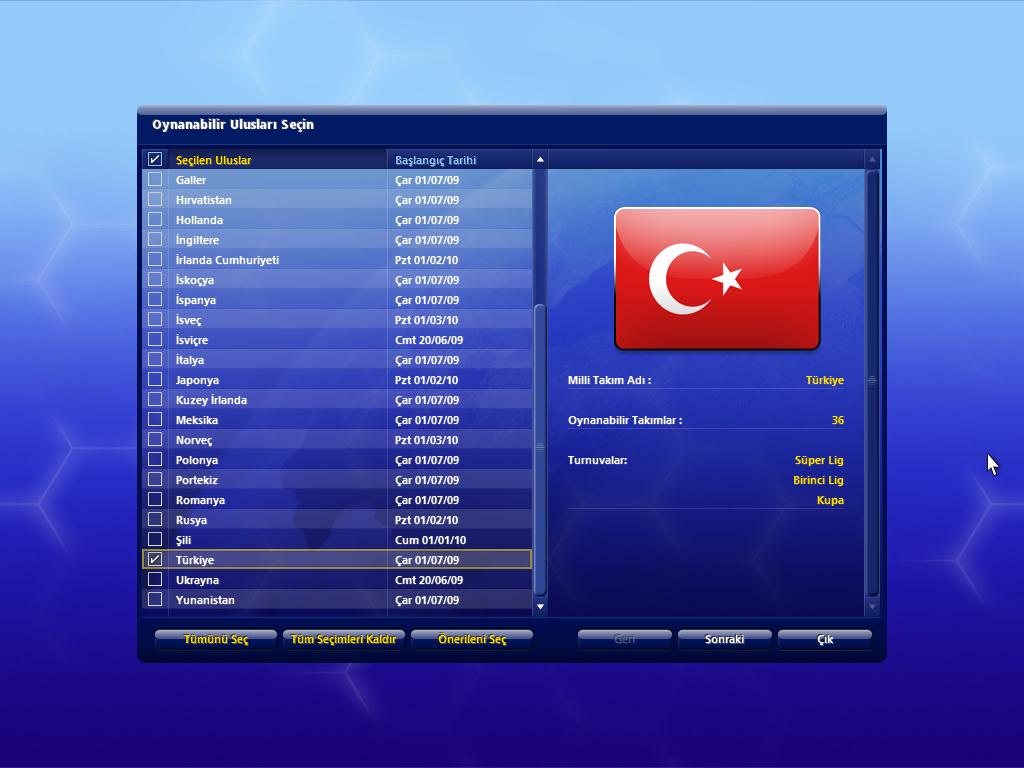Enable the İskoçya checkbox
Screen dimensions: 1024x768
tap(155, 280)
